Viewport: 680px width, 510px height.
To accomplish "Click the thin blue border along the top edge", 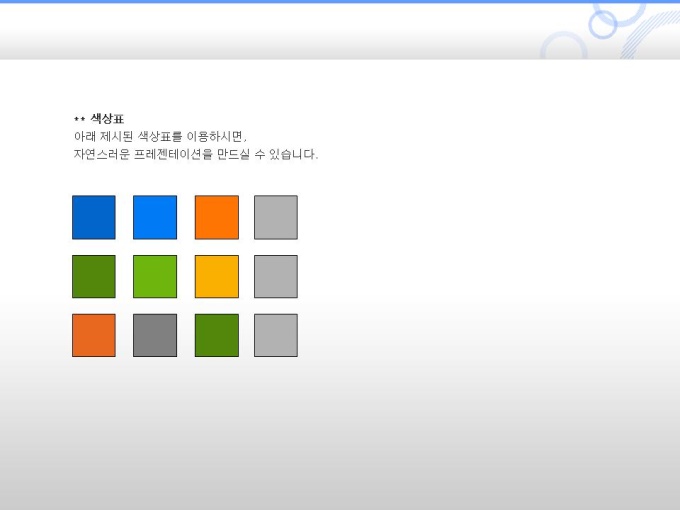I will point(300,1).
